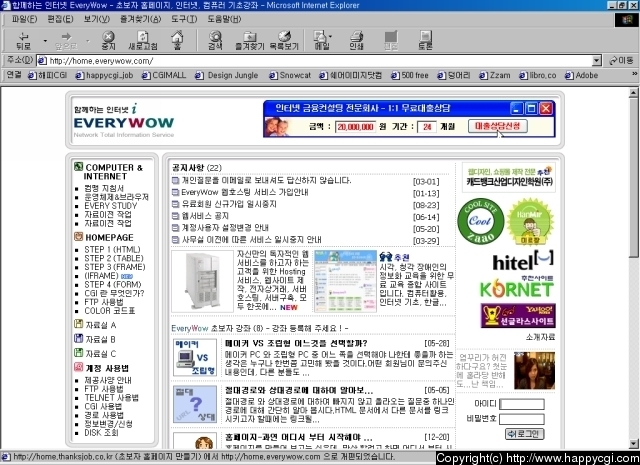
Task: Open the Search toolbar icon
Action: (x=215, y=40)
